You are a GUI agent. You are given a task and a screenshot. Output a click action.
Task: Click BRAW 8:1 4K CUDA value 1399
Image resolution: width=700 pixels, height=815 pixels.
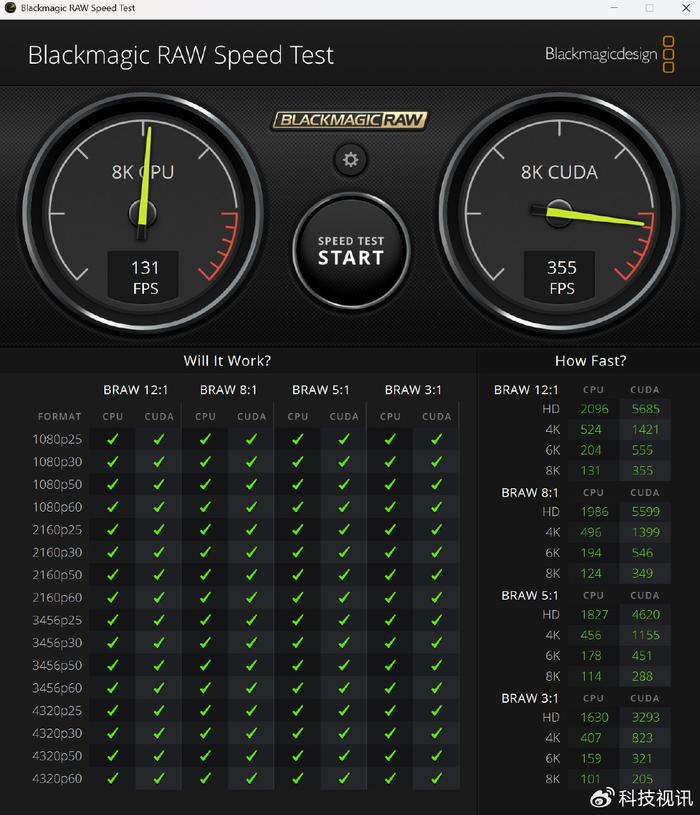tap(645, 532)
